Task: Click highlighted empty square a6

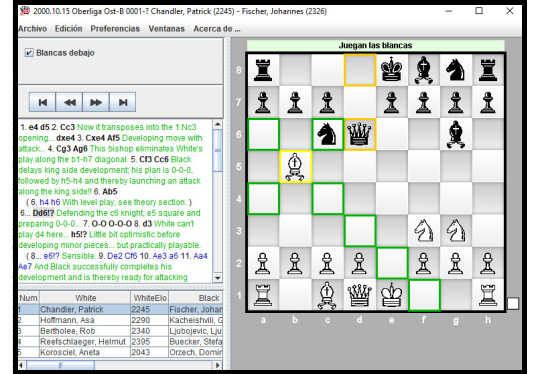Action: click(x=263, y=134)
